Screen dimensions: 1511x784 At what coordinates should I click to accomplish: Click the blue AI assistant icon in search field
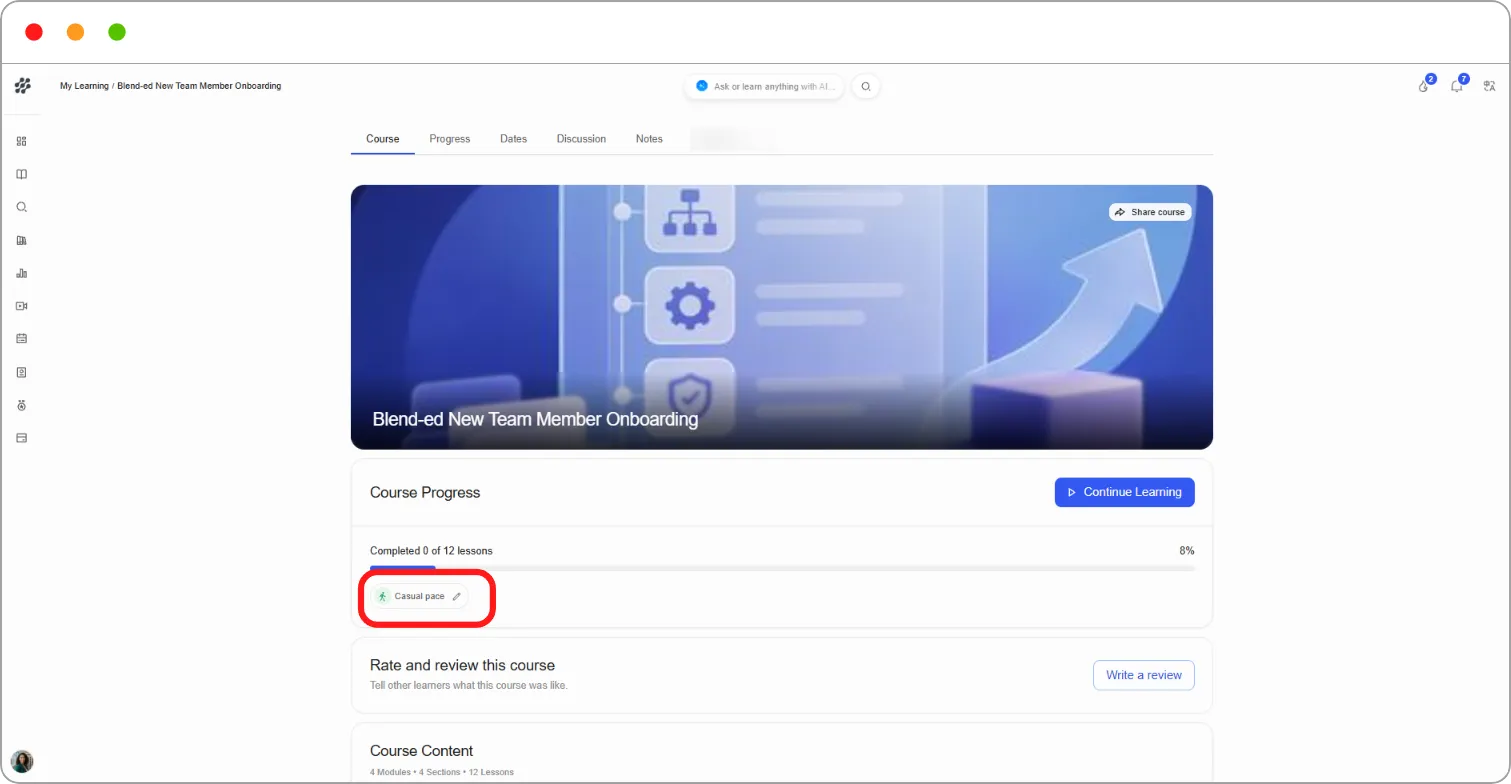click(x=702, y=86)
